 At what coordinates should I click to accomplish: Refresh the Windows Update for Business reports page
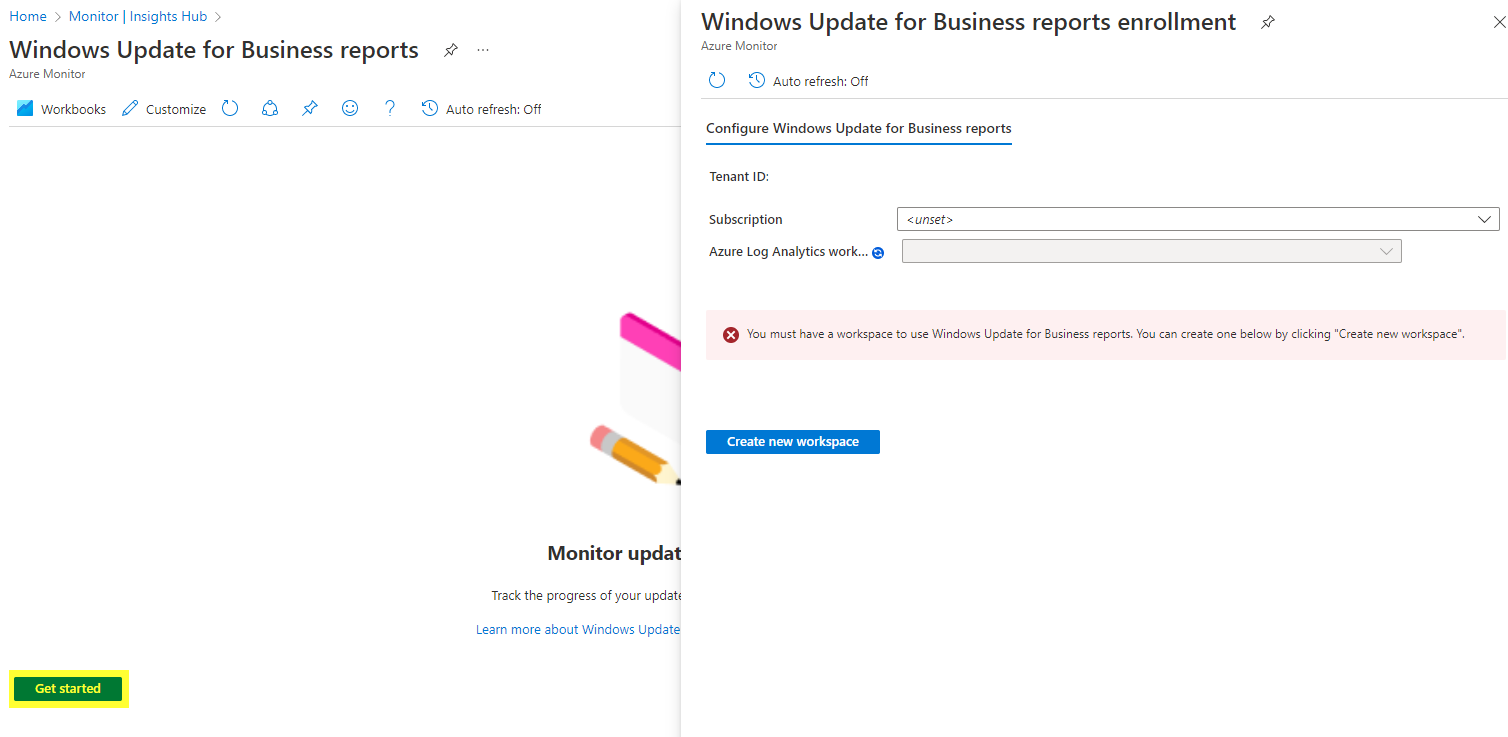(x=230, y=108)
